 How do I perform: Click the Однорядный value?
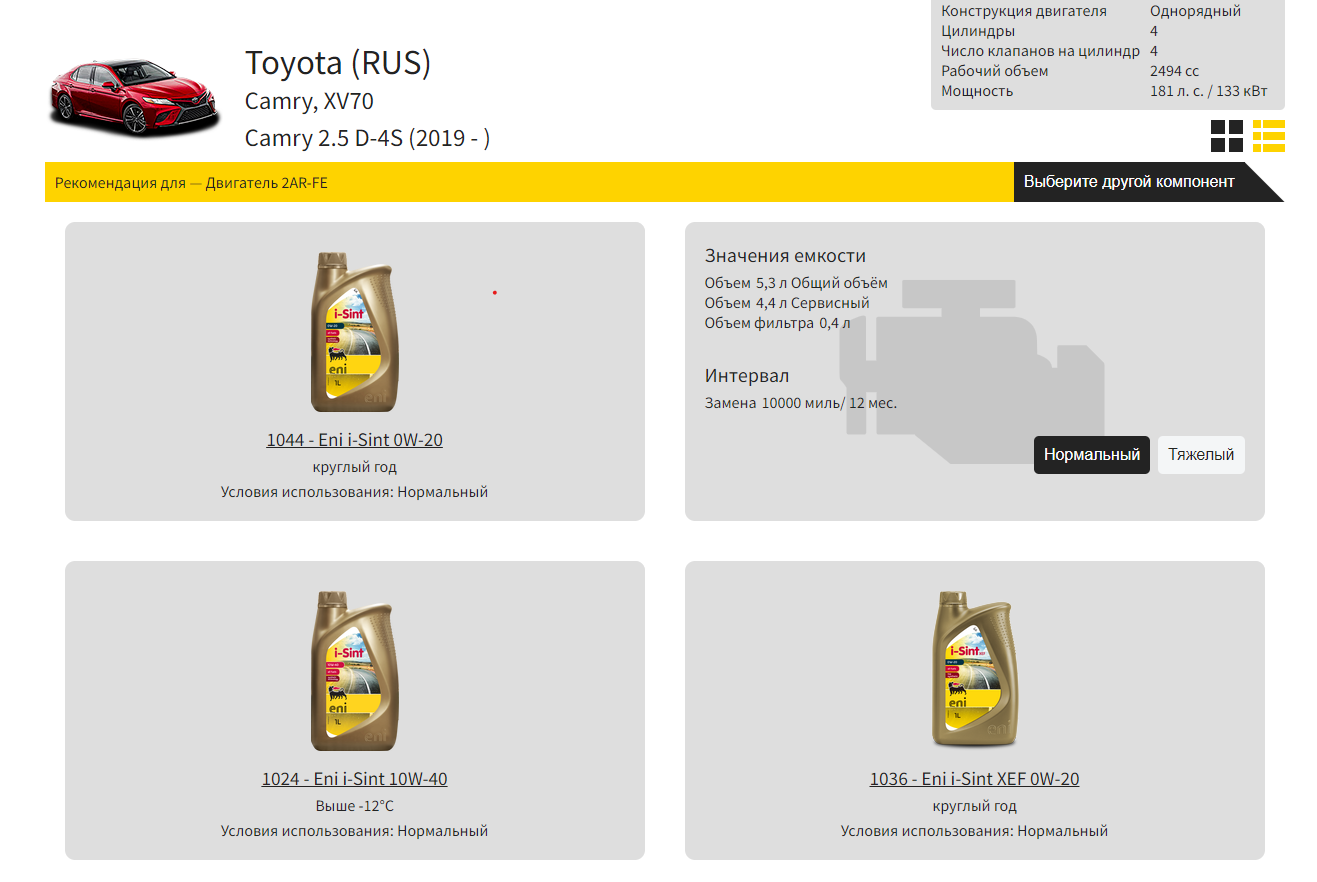click(x=1195, y=11)
